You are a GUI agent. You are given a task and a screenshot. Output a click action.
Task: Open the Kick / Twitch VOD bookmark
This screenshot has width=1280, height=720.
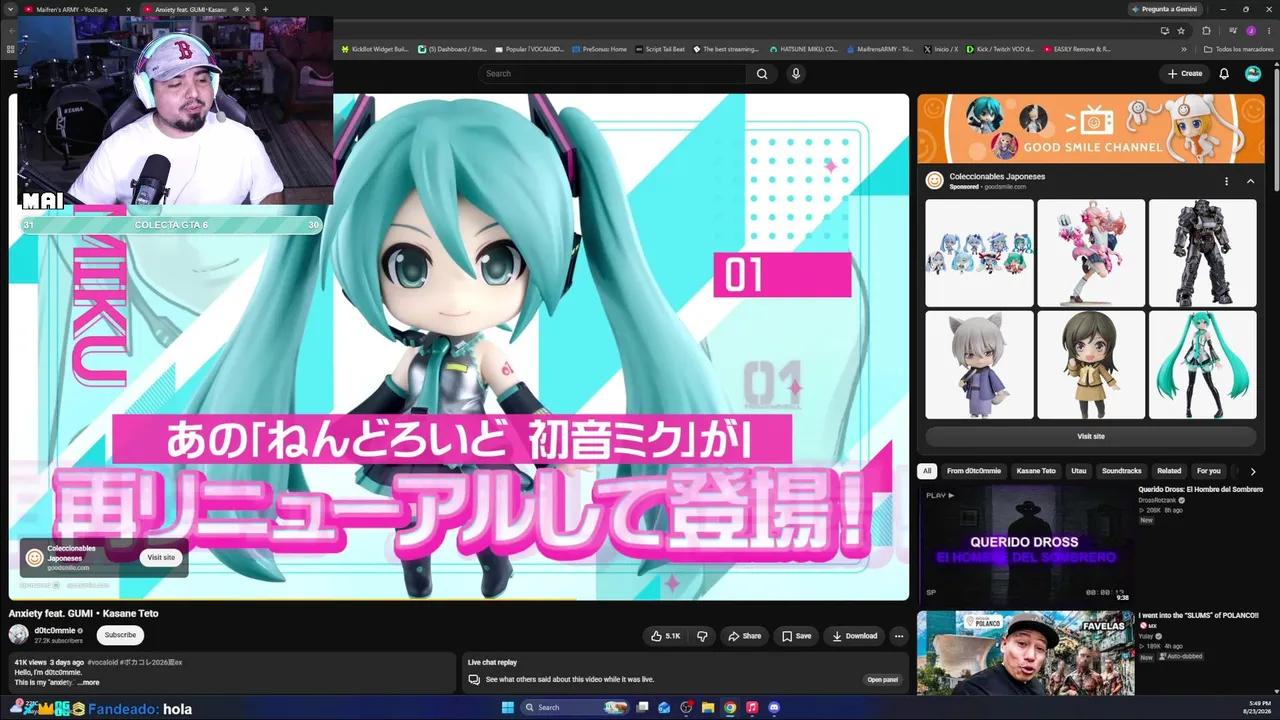coord(1001,49)
